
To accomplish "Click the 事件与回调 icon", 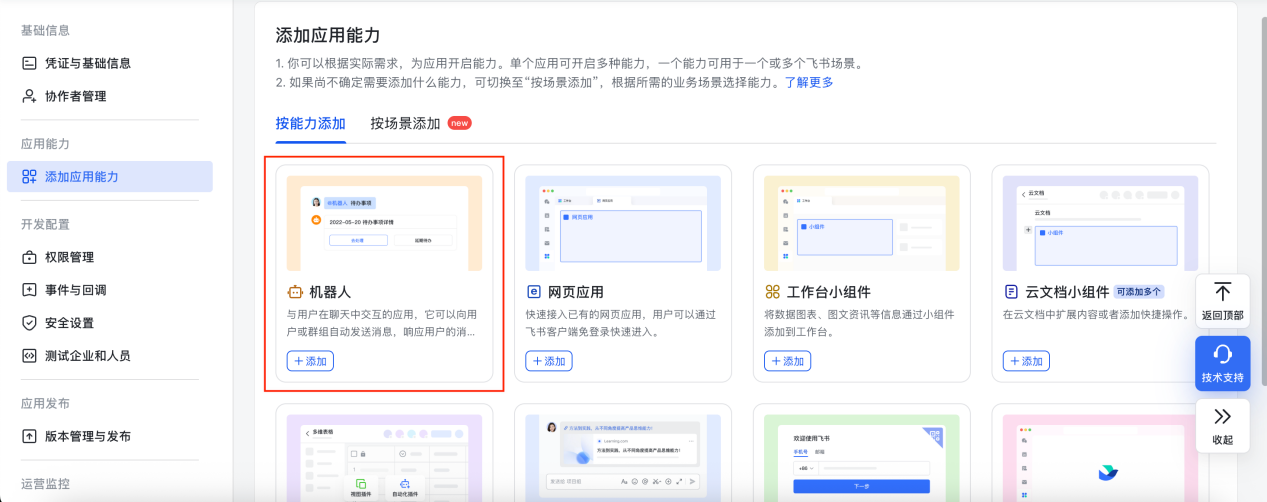I will [29, 290].
